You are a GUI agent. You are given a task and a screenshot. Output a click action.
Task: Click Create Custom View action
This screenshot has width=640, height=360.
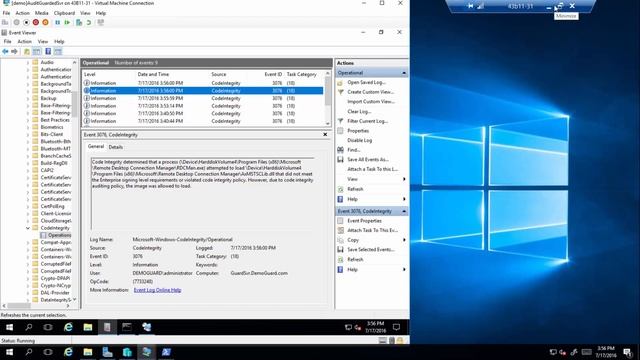(370, 92)
